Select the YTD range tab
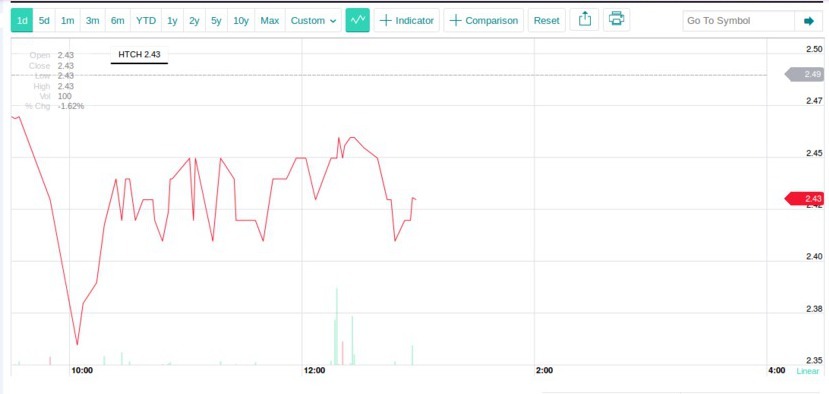This screenshot has width=829, height=394. [146, 21]
